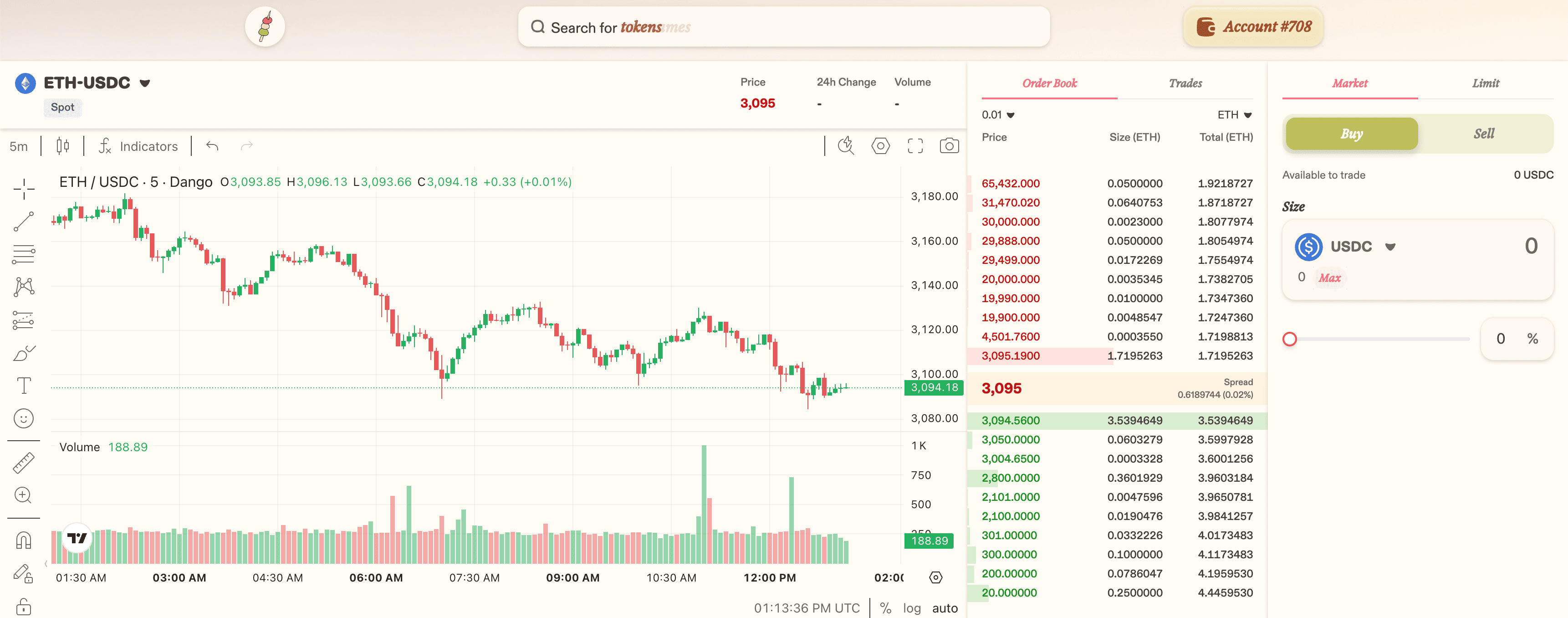
Task: Enter fullscreen chart mode
Action: pyautogui.click(x=915, y=146)
